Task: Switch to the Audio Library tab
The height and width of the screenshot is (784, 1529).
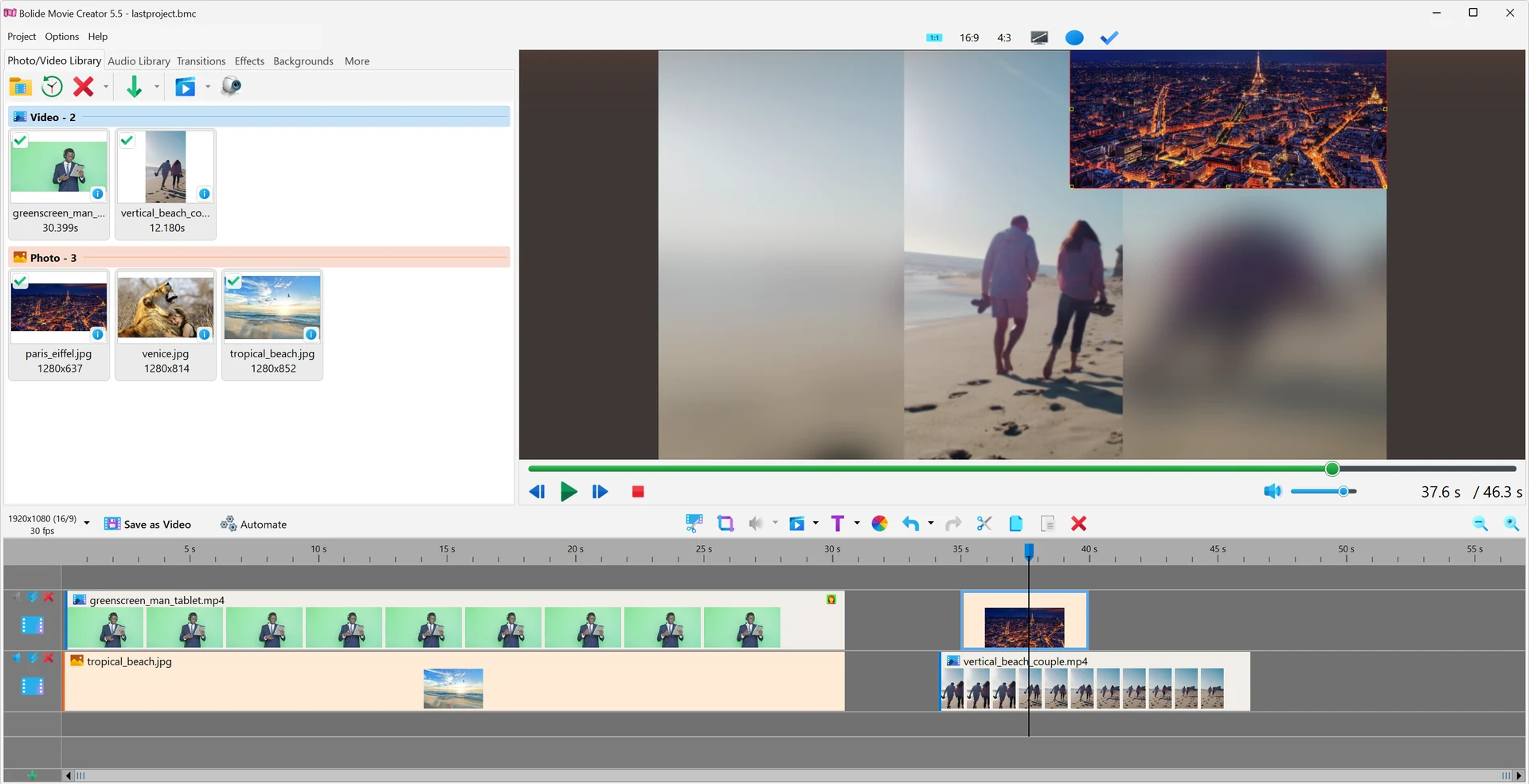Action: (139, 61)
